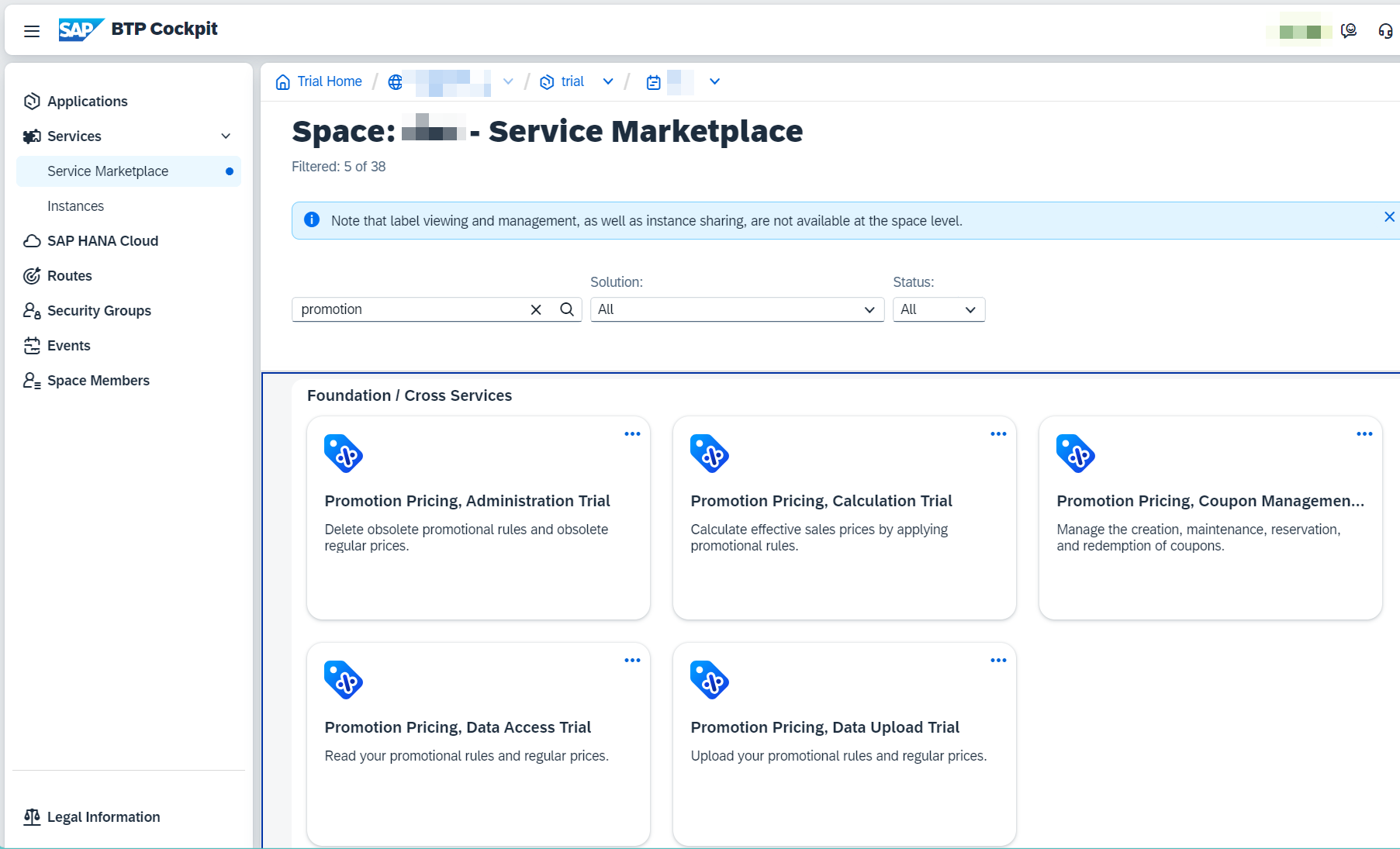Image resolution: width=1400 pixels, height=849 pixels.
Task: Click the Space Members sidebar icon
Action: pos(32,381)
